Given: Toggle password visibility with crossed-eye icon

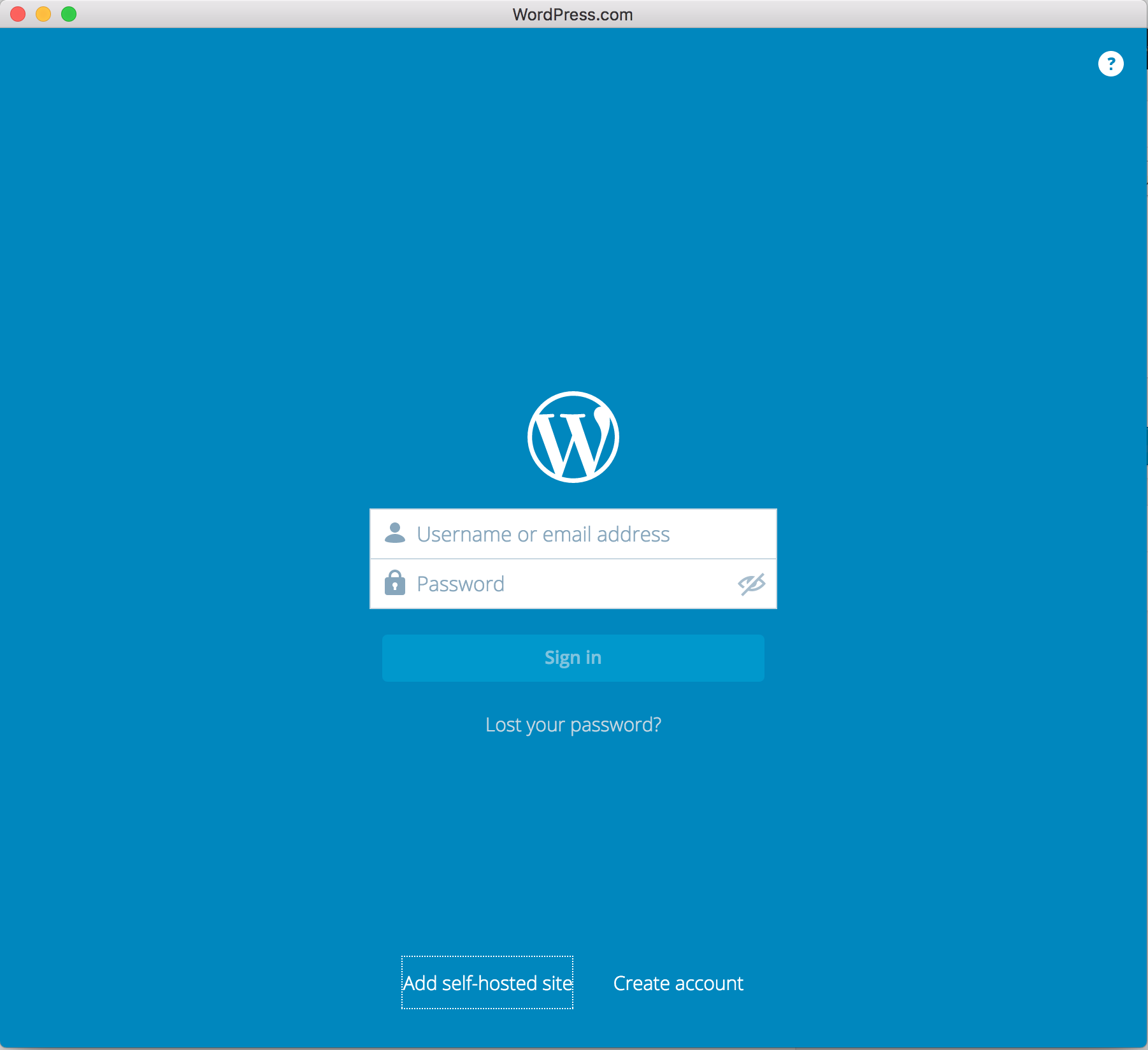Looking at the screenshot, I should [751, 584].
